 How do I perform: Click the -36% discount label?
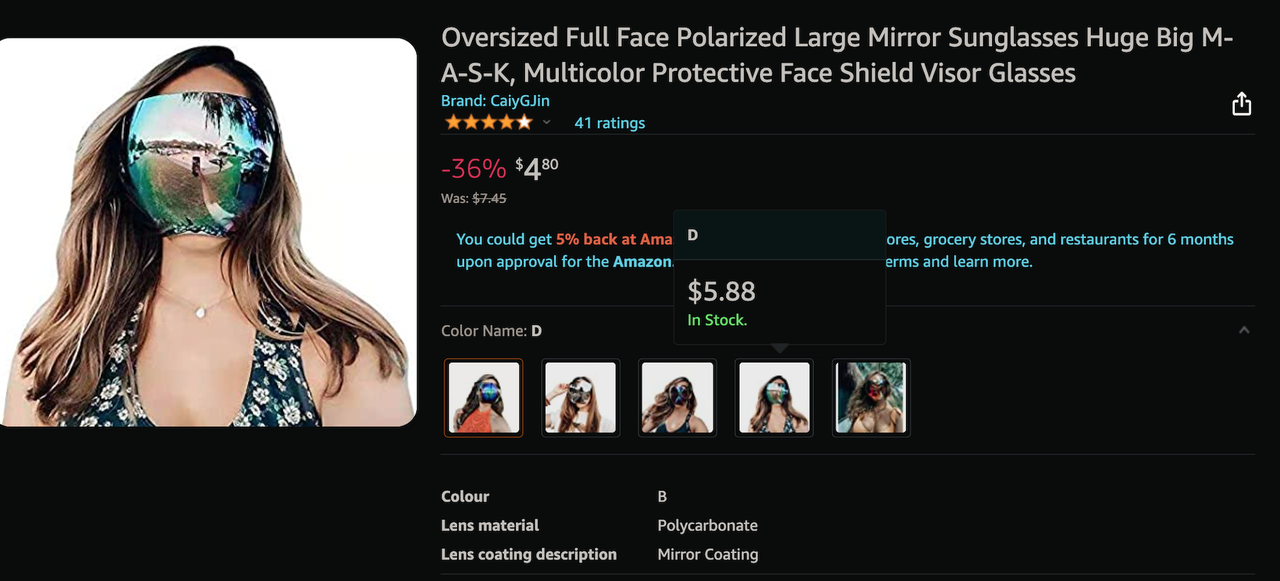tap(473, 168)
